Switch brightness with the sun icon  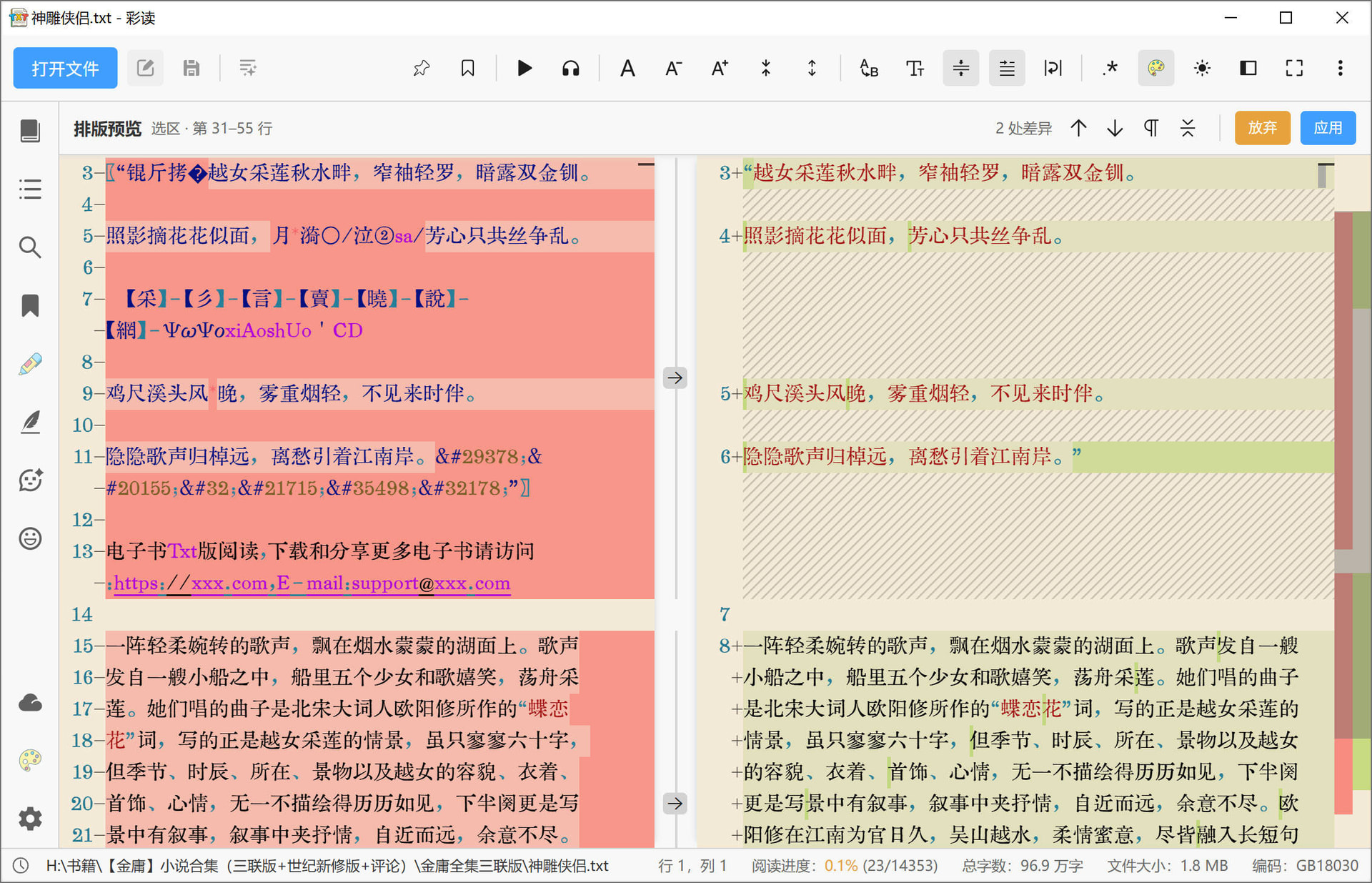[x=1202, y=69]
